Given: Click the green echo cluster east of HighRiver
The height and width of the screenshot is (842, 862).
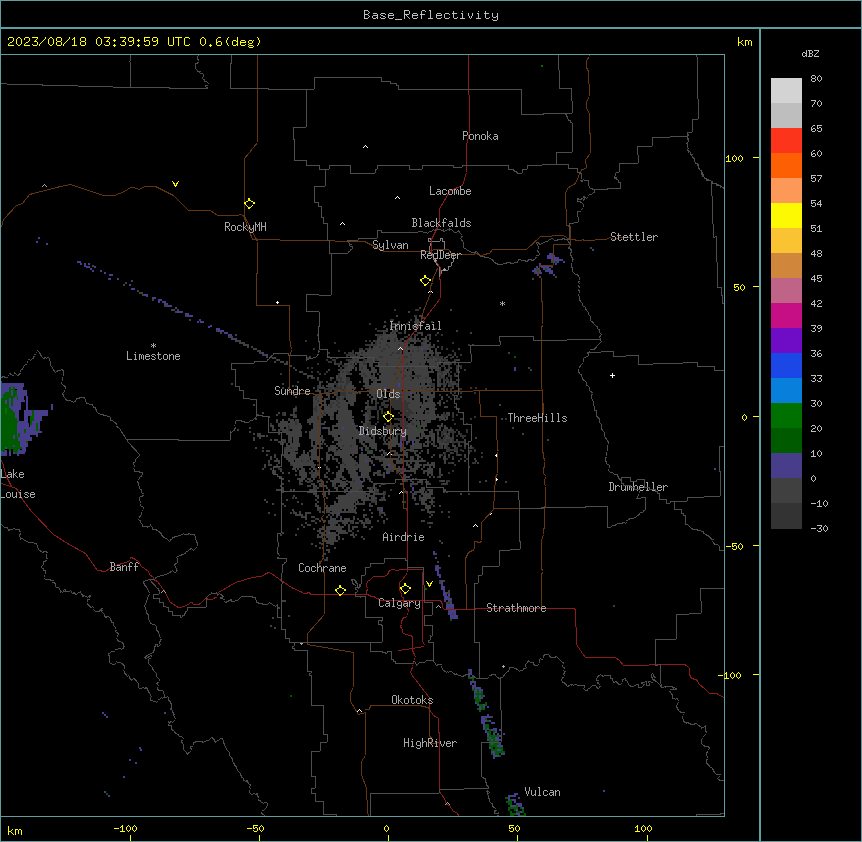Looking at the screenshot, I should (495, 736).
